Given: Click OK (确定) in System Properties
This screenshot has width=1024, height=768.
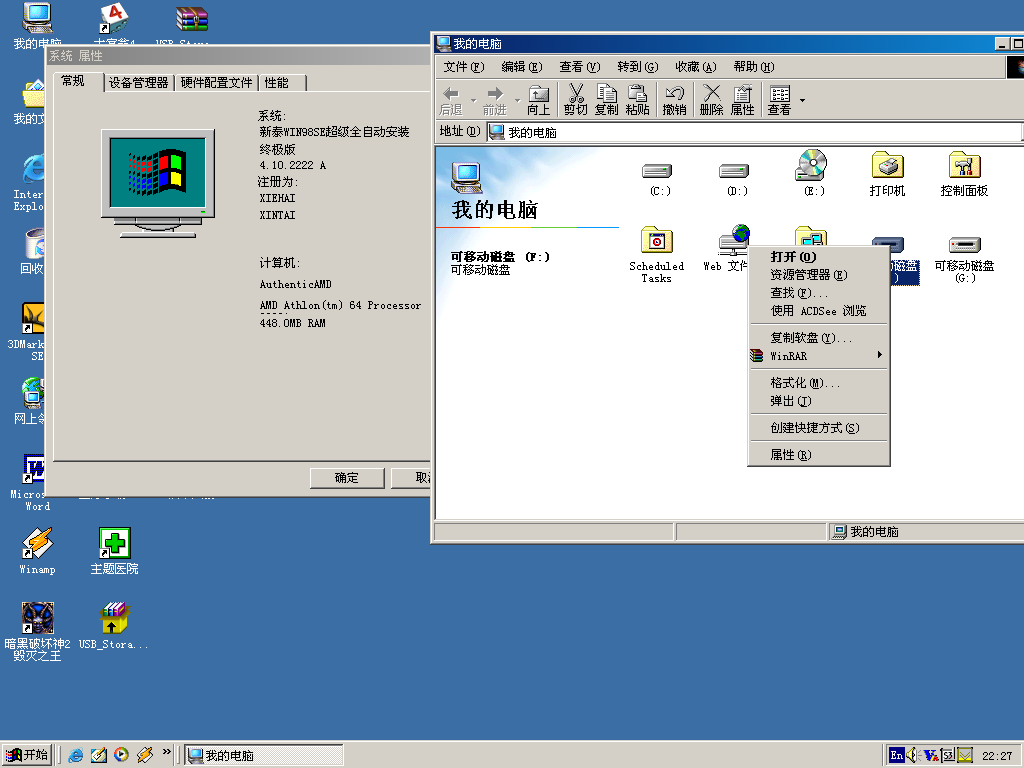Looking at the screenshot, I should pos(347,478).
